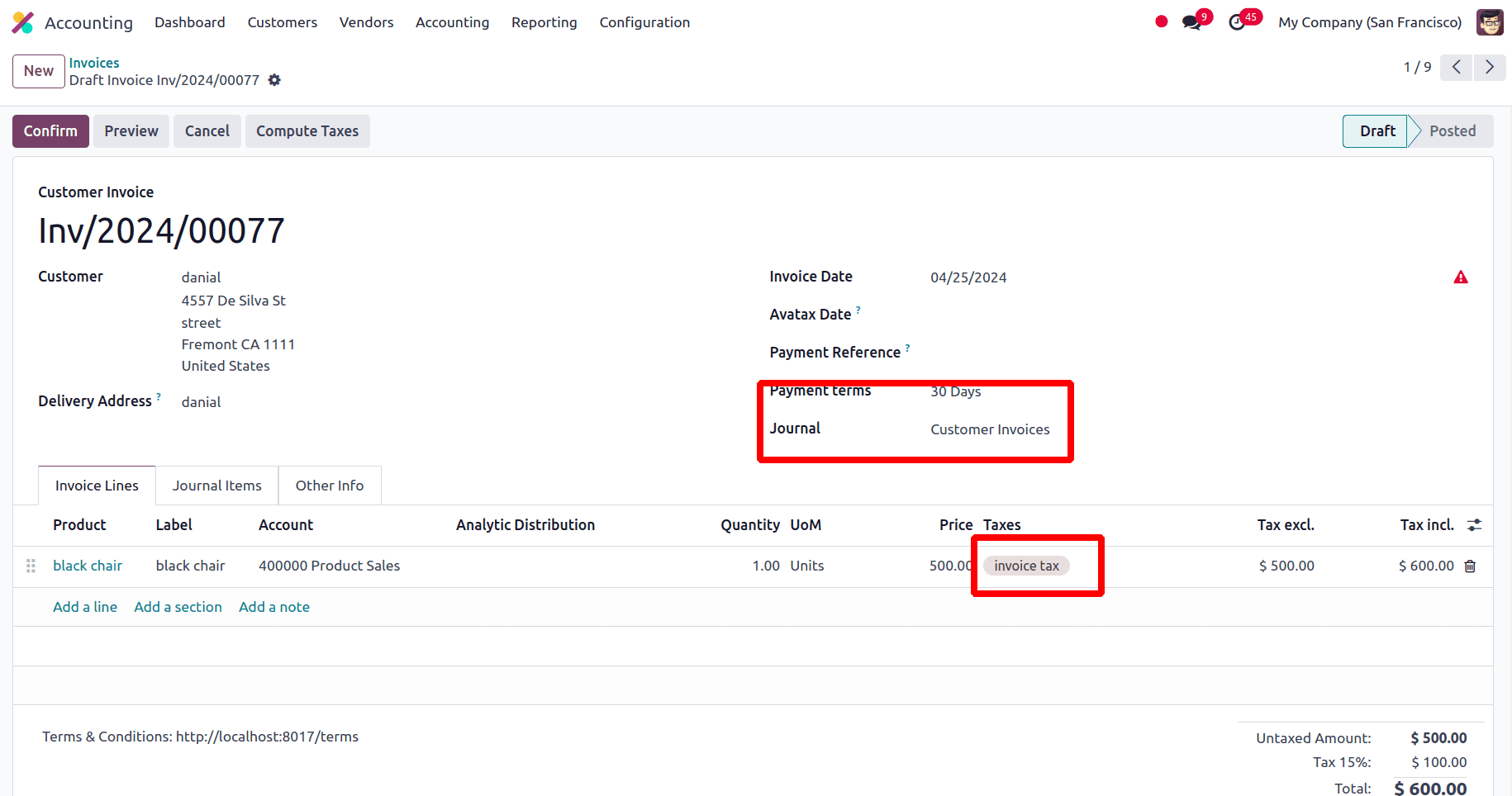Click the Tax incl. $ 600.00 cell
The image size is (1512, 796).
click(x=1426, y=566)
